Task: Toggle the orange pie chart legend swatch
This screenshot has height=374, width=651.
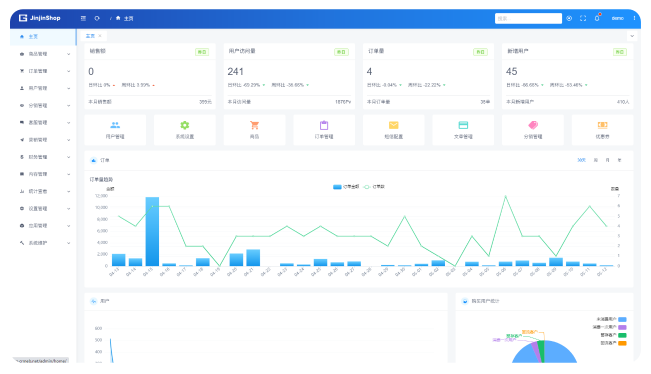Action: pyautogui.click(x=622, y=343)
